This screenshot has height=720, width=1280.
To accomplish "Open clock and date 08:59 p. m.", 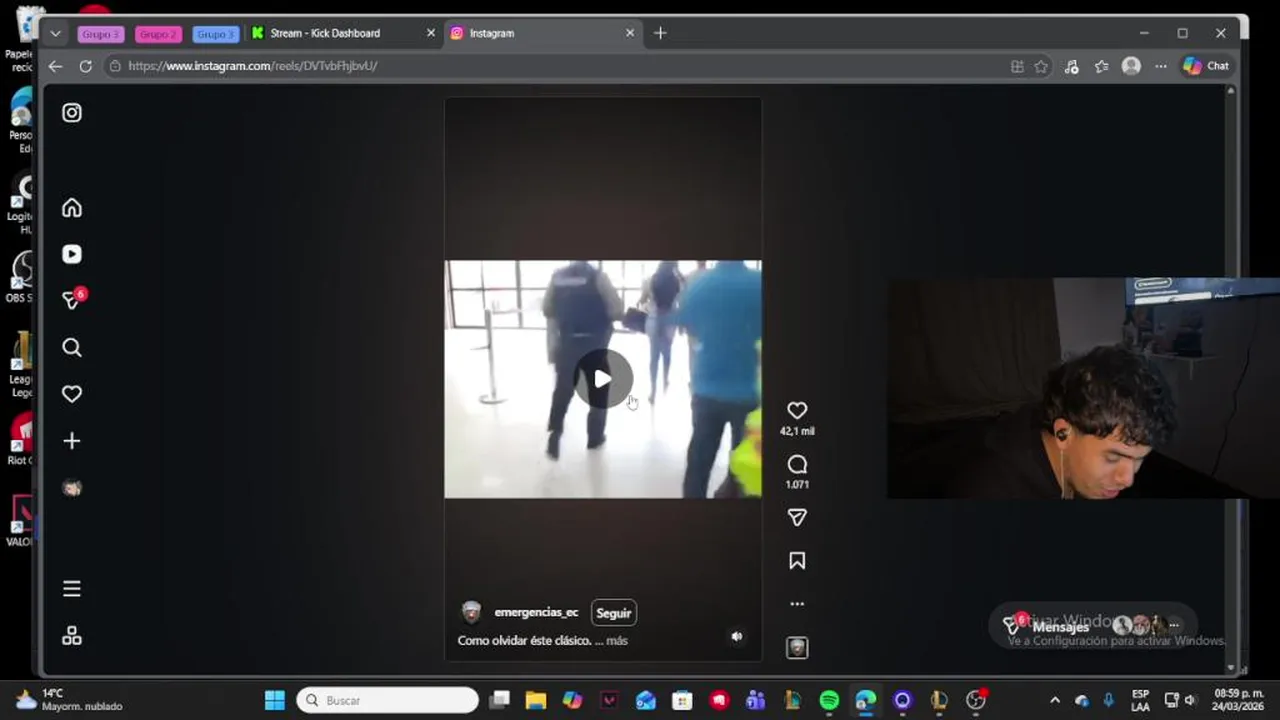I will pos(1236,700).
